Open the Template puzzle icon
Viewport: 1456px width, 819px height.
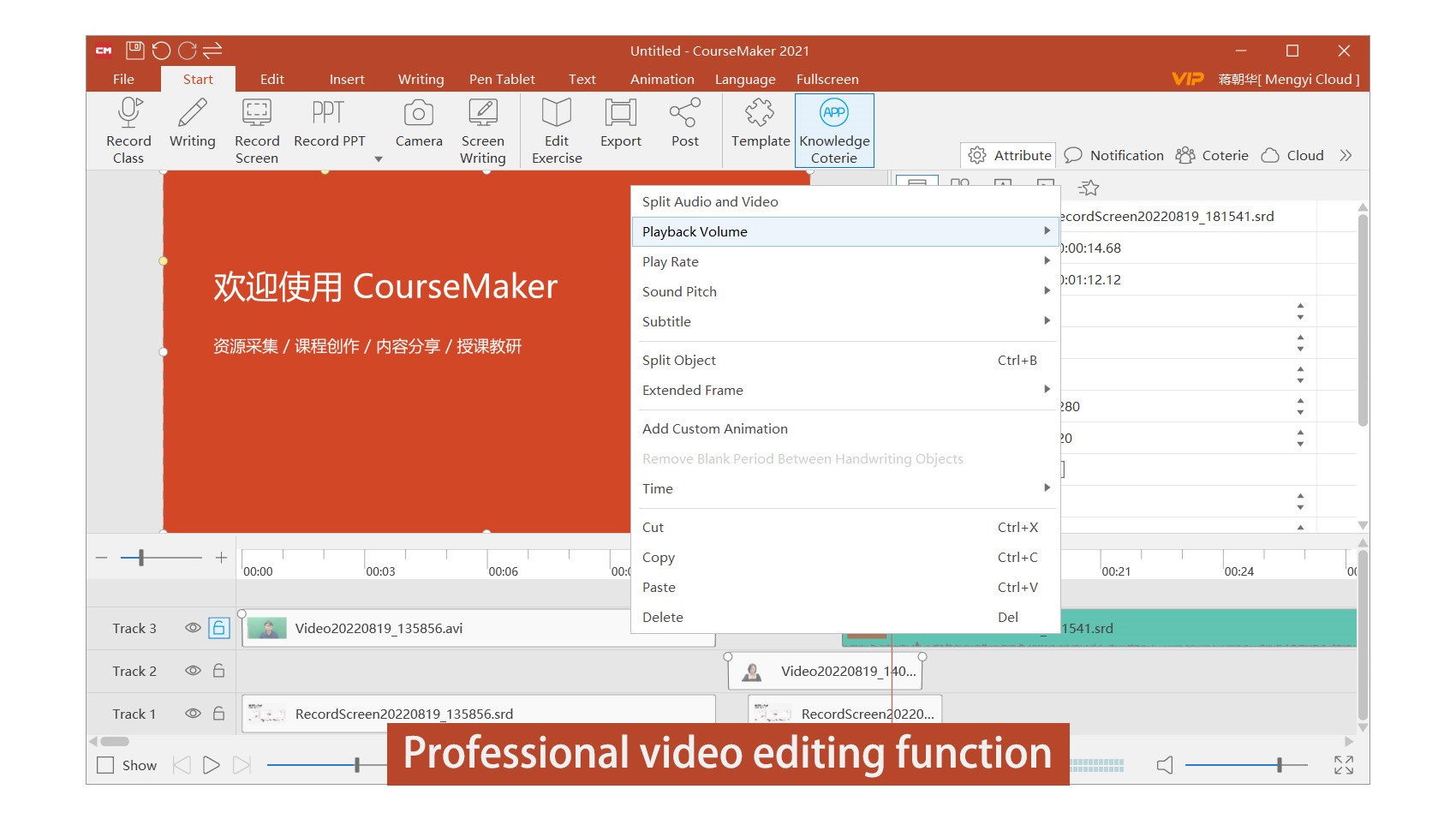pyautogui.click(x=760, y=113)
